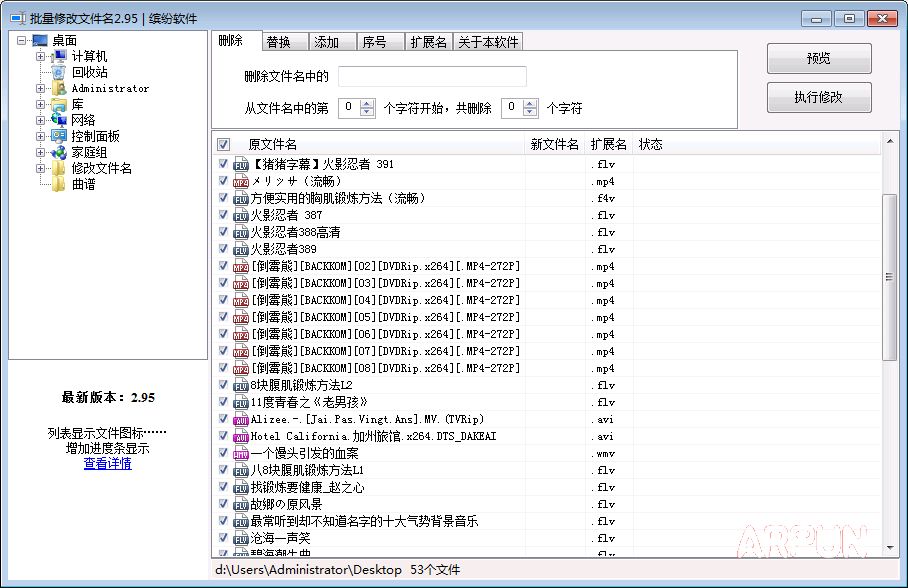Click the FLV icon beside 火影忍者 387

[x=239, y=215]
